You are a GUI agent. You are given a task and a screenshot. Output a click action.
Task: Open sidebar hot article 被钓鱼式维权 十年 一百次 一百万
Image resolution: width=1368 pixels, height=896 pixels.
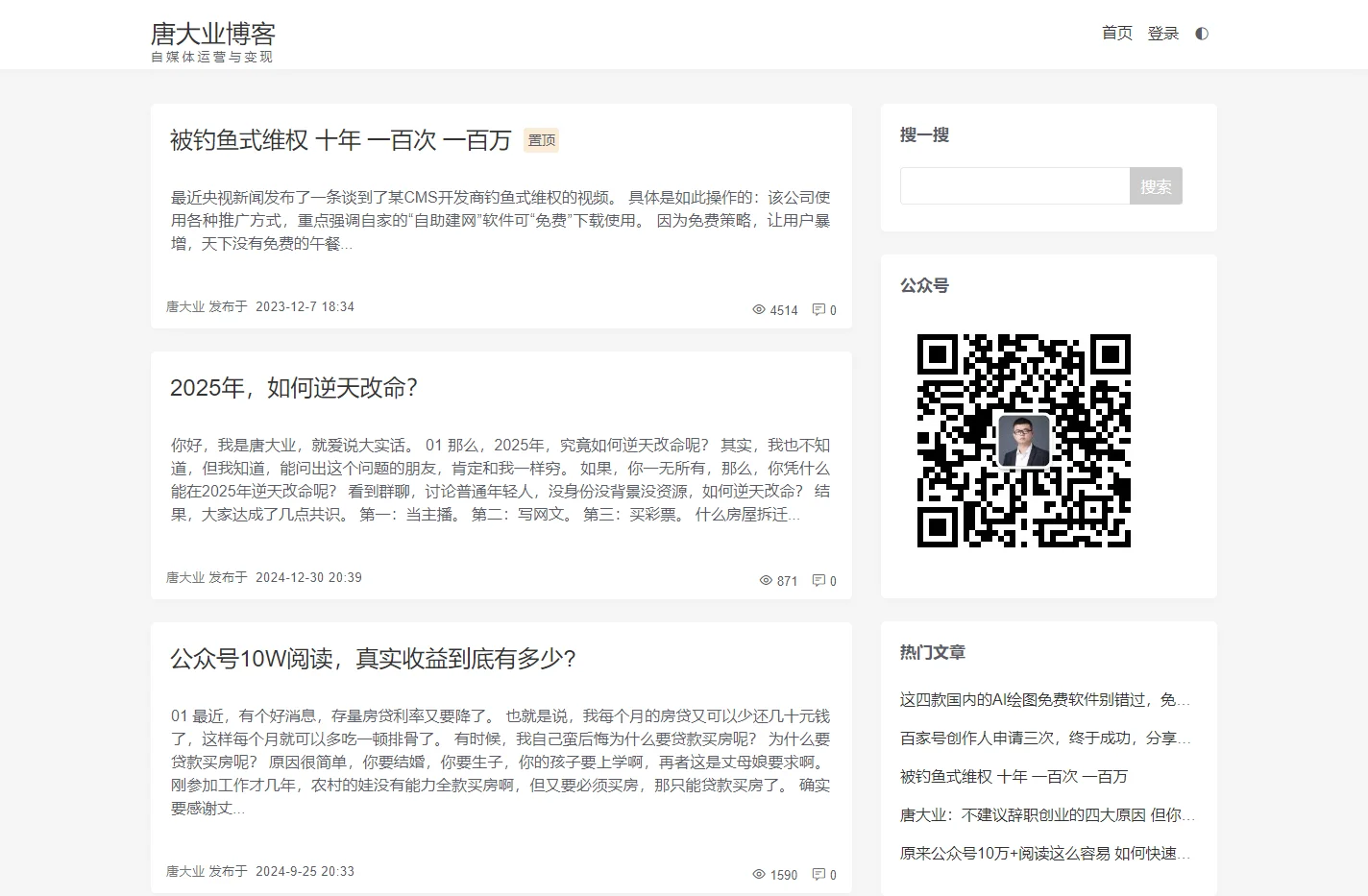point(1014,777)
